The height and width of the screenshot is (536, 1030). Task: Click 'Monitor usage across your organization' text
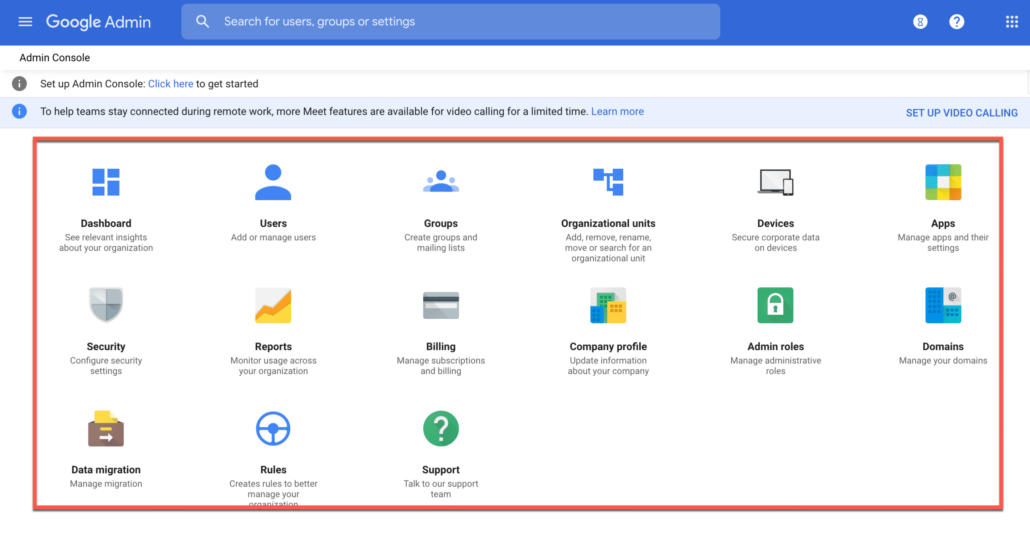point(273,366)
